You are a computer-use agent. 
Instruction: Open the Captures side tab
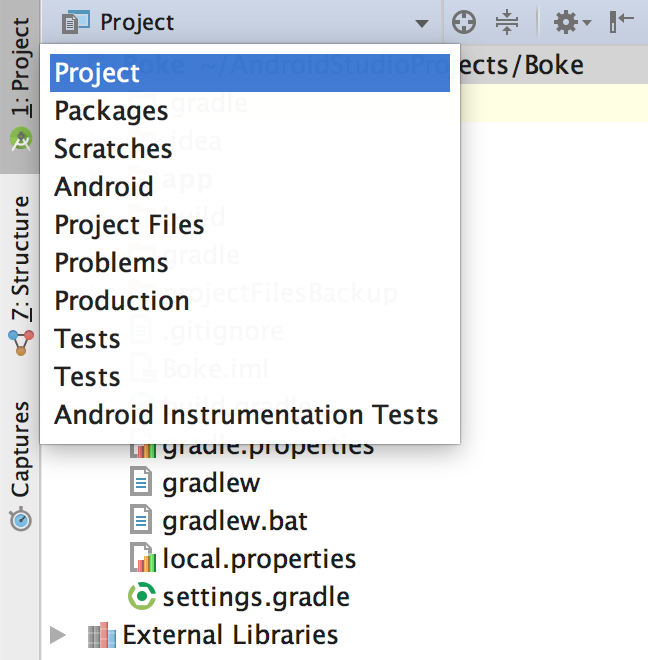point(20,460)
